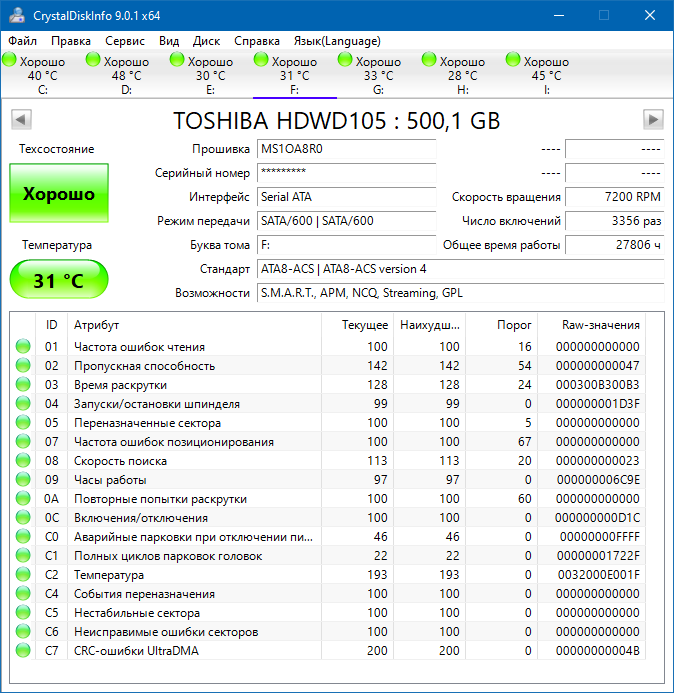Click status dot for attribute 05 reallocated sectors

(23, 423)
